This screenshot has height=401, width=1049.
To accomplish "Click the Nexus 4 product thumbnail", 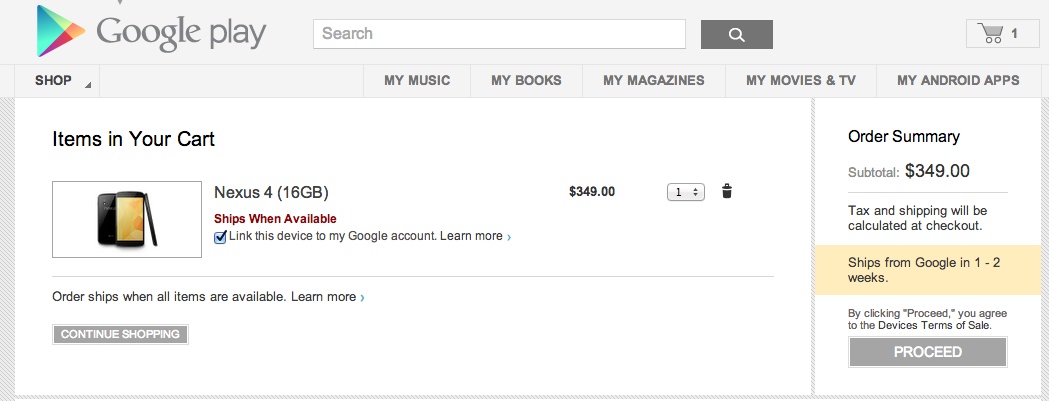I will pyautogui.click(x=127, y=220).
